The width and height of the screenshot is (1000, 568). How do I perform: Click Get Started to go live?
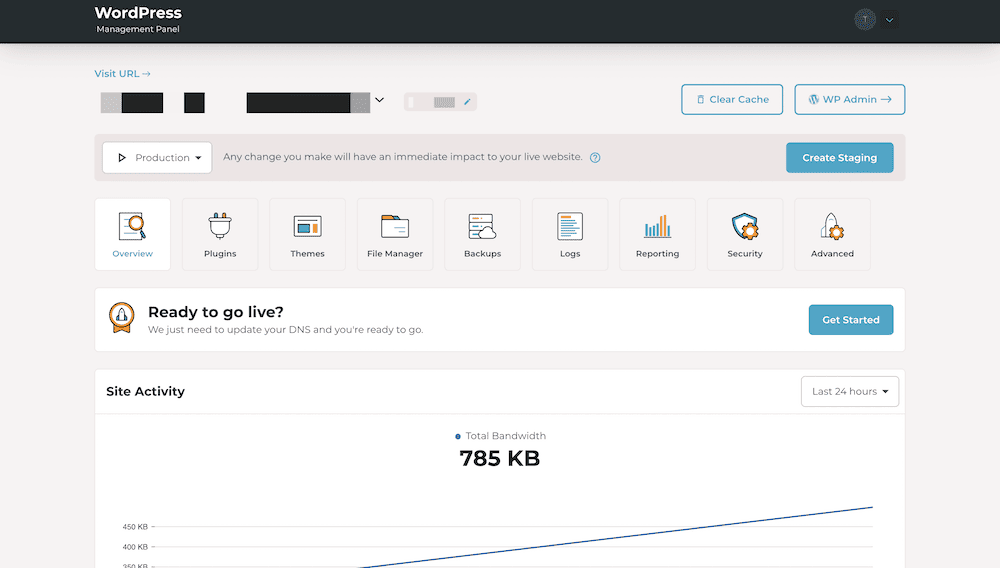point(850,320)
